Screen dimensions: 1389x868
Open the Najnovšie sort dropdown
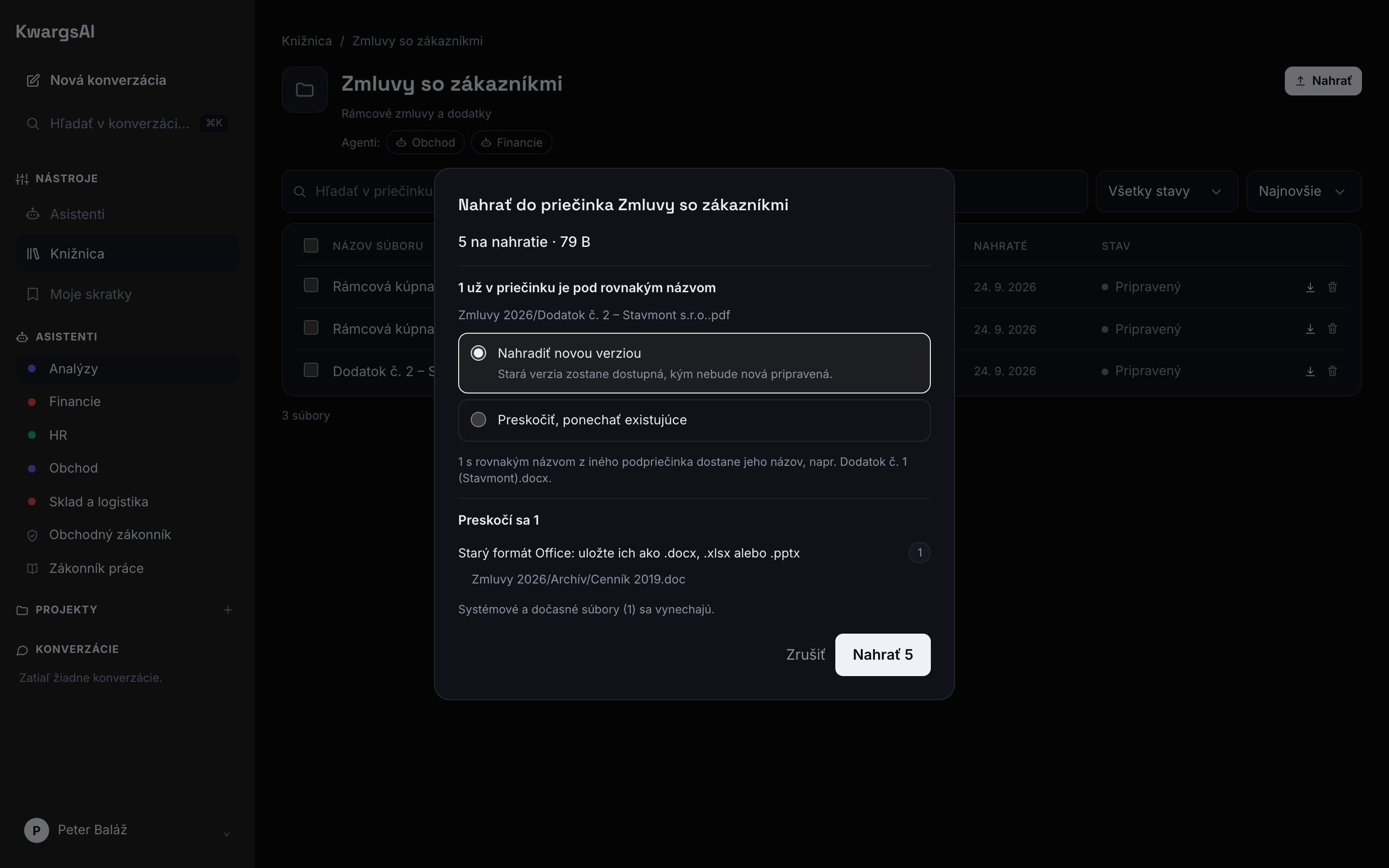coord(1304,191)
